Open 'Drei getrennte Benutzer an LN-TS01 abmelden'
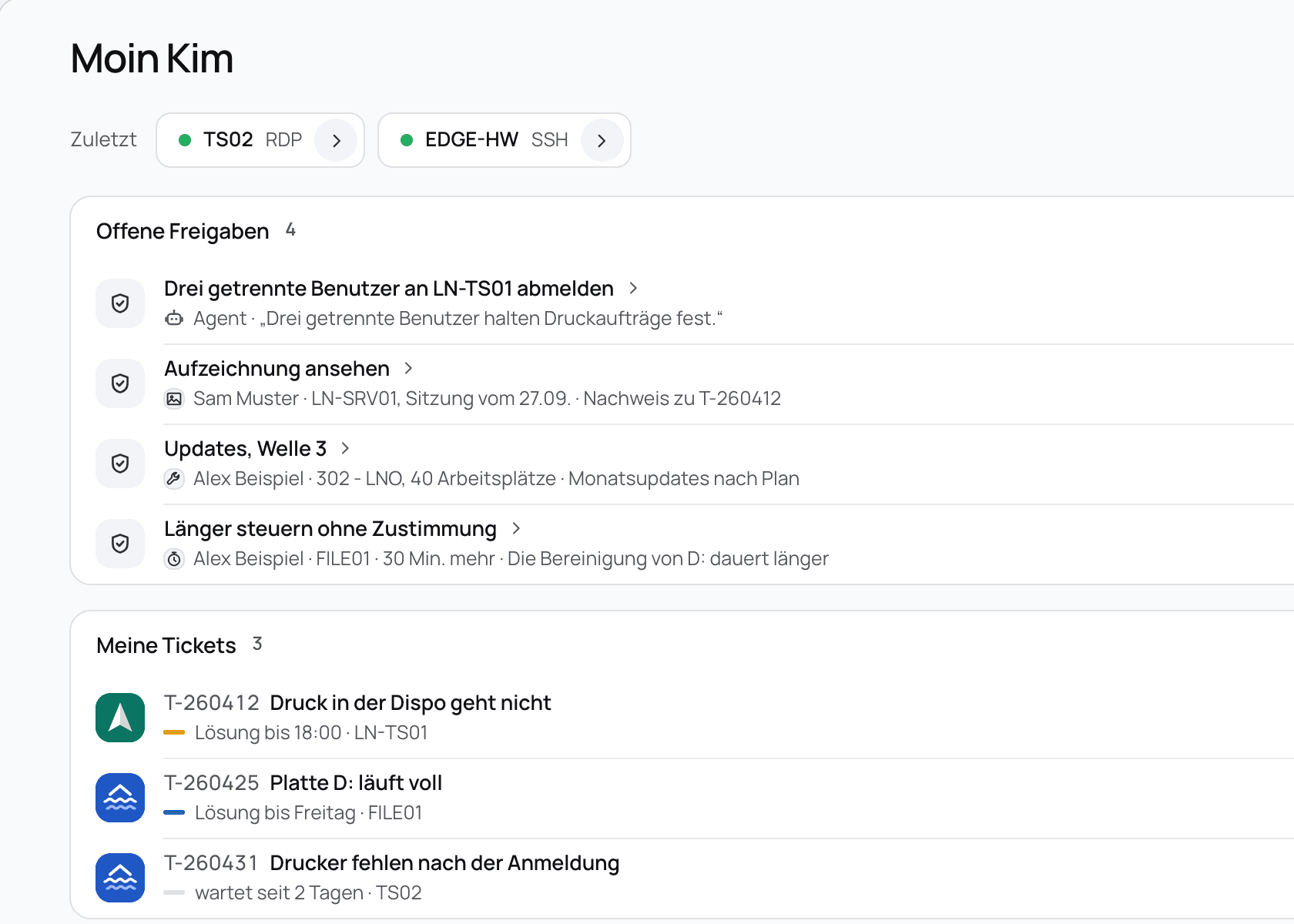 [389, 289]
